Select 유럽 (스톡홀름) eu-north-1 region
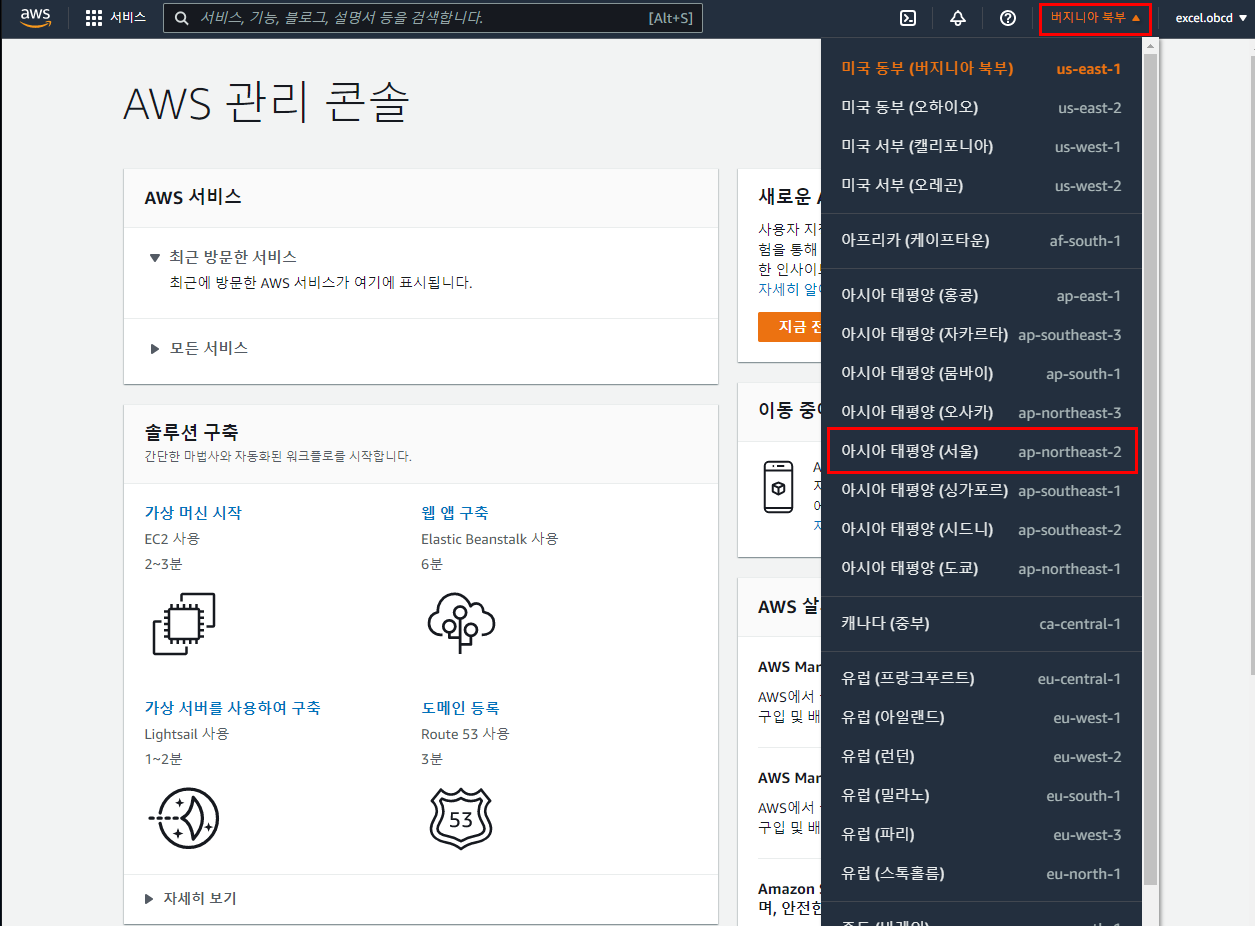Image resolution: width=1255 pixels, height=926 pixels. point(981,873)
